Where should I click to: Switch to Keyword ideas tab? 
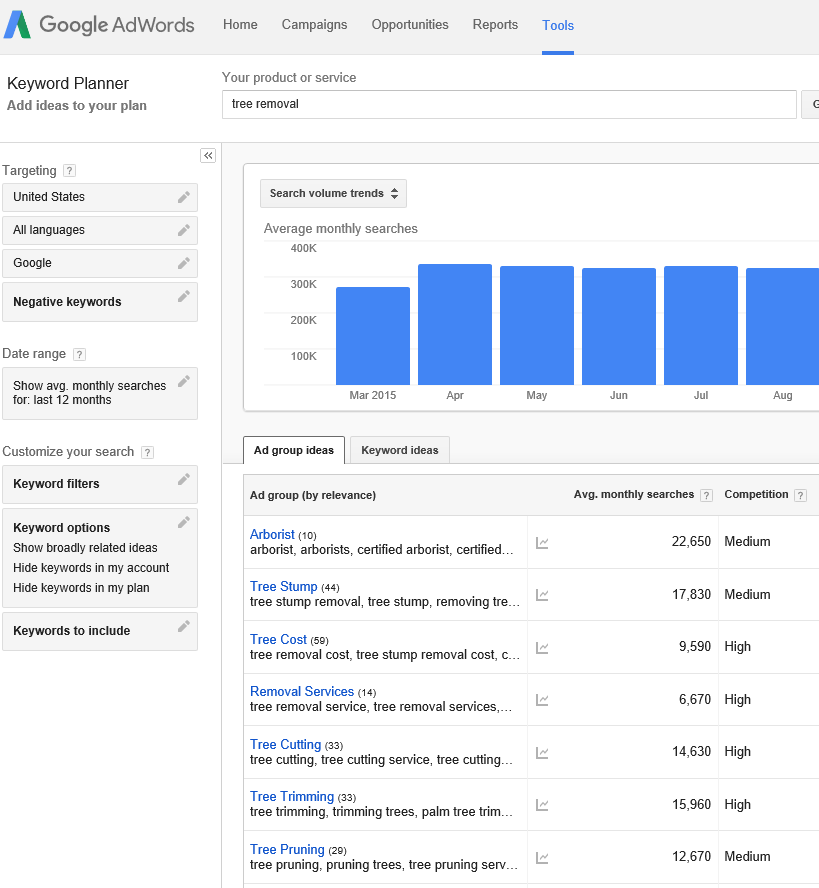[x=400, y=450]
